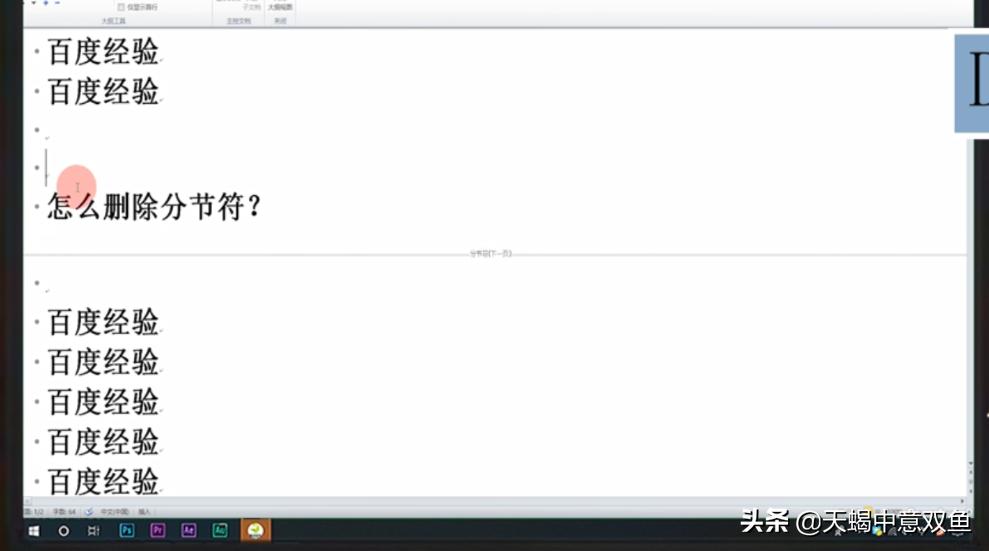Screen dimensions: 989x551
Task: Open Task View from the taskbar
Action: point(93,531)
